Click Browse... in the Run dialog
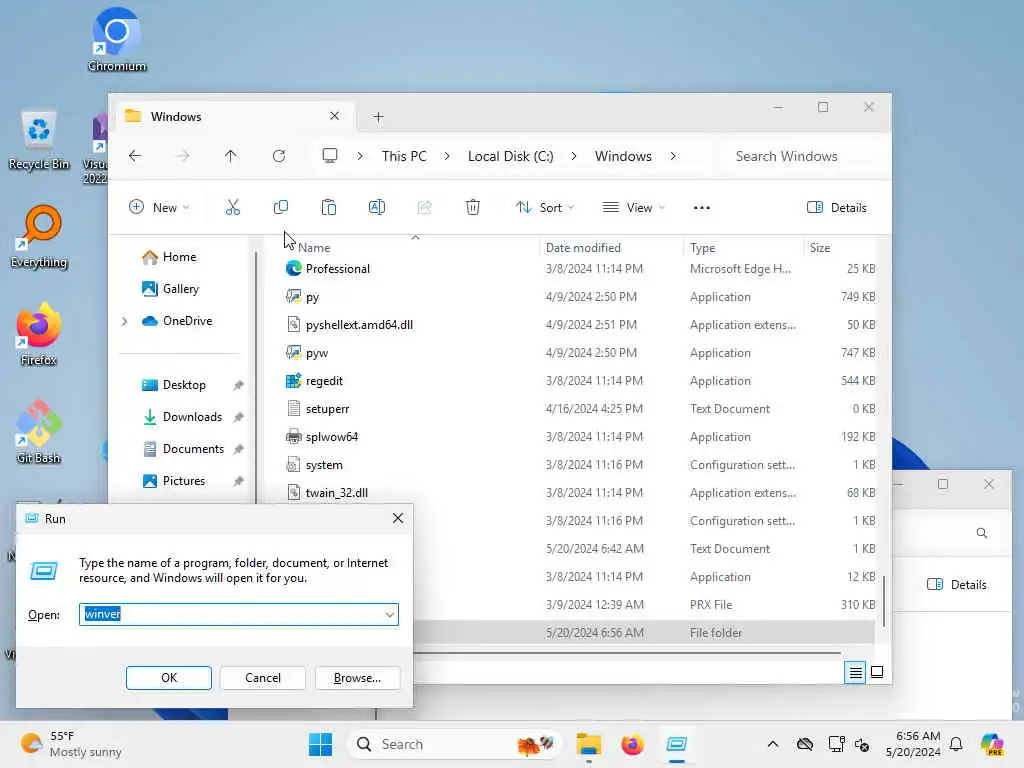This screenshot has height=768, width=1024. (x=357, y=678)
